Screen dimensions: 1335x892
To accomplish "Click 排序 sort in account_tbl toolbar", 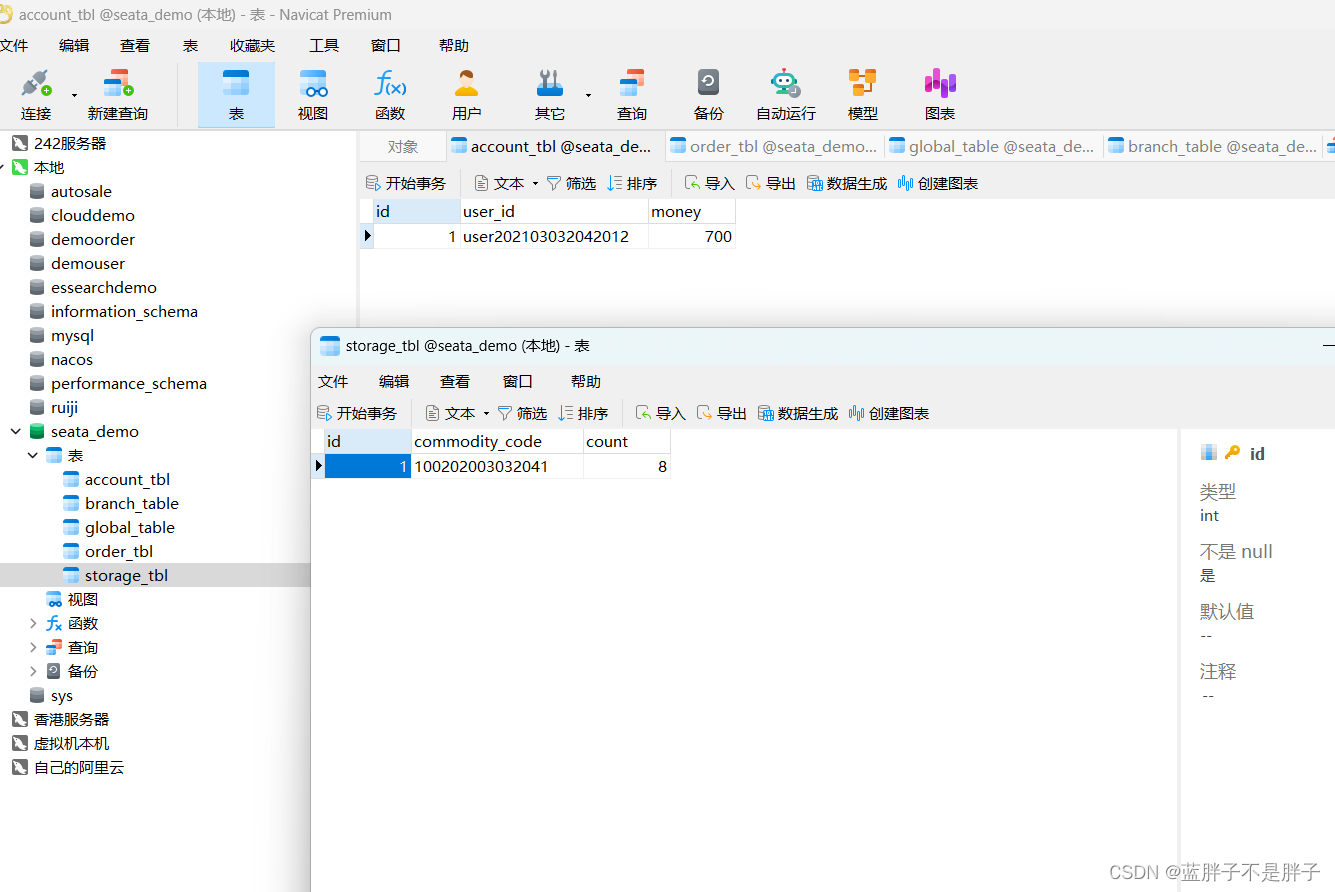I will [x=632, y=183].
